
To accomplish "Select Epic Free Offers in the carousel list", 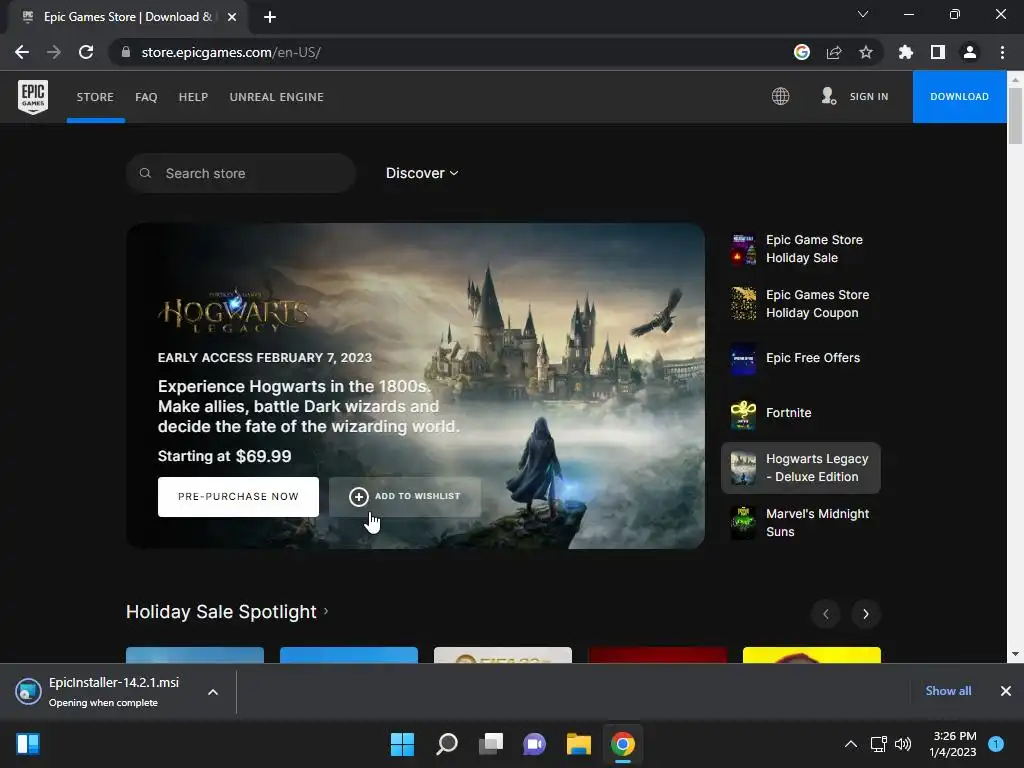I will click(x=801, y=359).
